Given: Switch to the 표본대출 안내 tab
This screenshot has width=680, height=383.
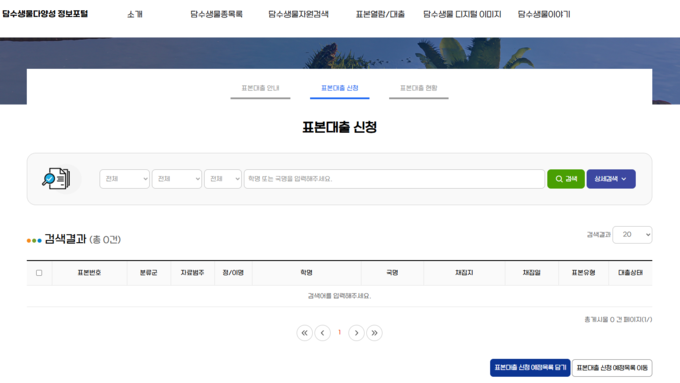Looking at the screenshot, I should (x=260, y=88).
